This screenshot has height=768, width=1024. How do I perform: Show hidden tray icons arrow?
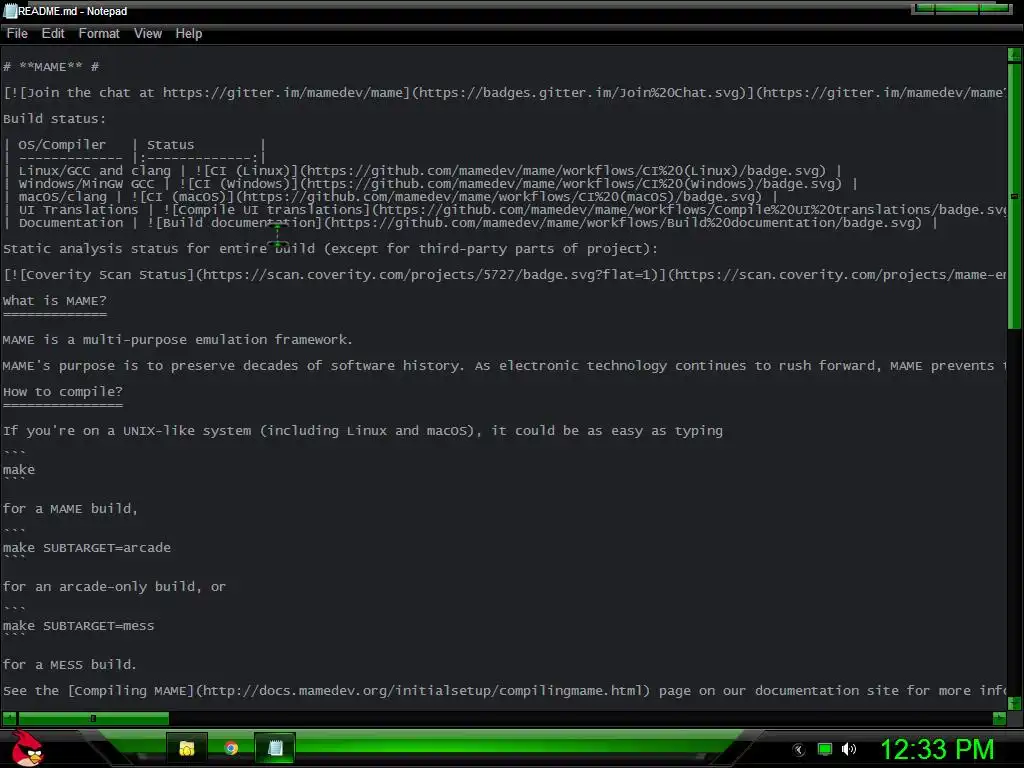[x=799, y=750]
